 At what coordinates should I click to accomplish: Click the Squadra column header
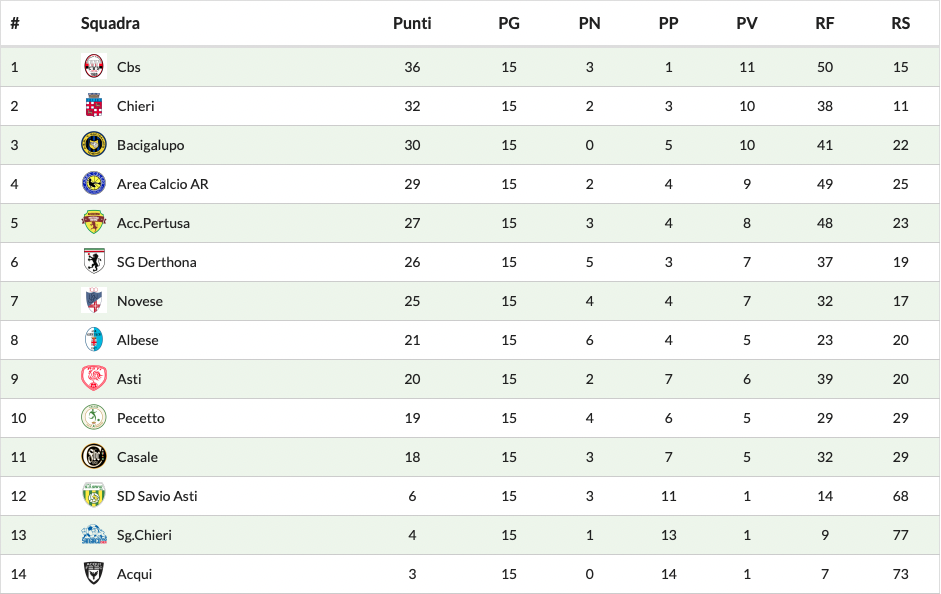point(110,23)
